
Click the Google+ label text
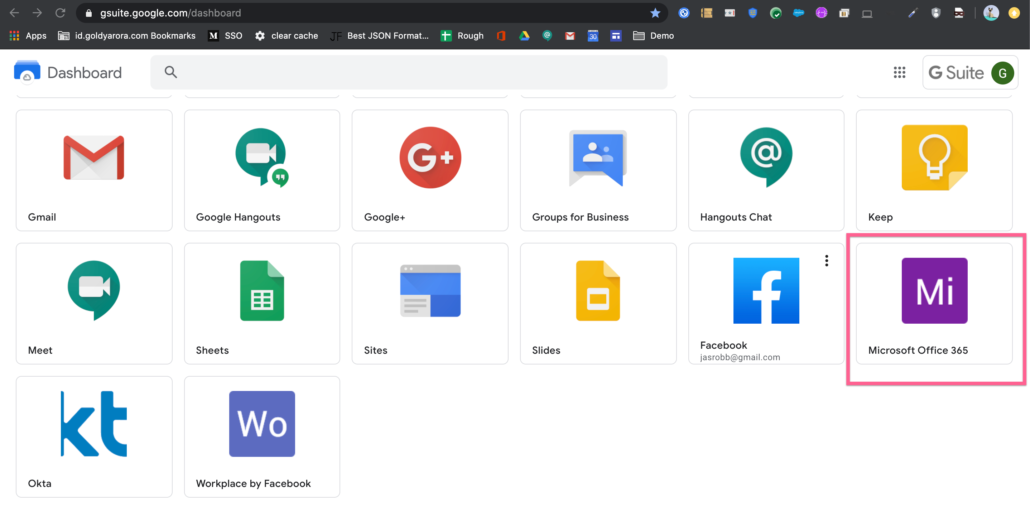[x=384, y=217]
